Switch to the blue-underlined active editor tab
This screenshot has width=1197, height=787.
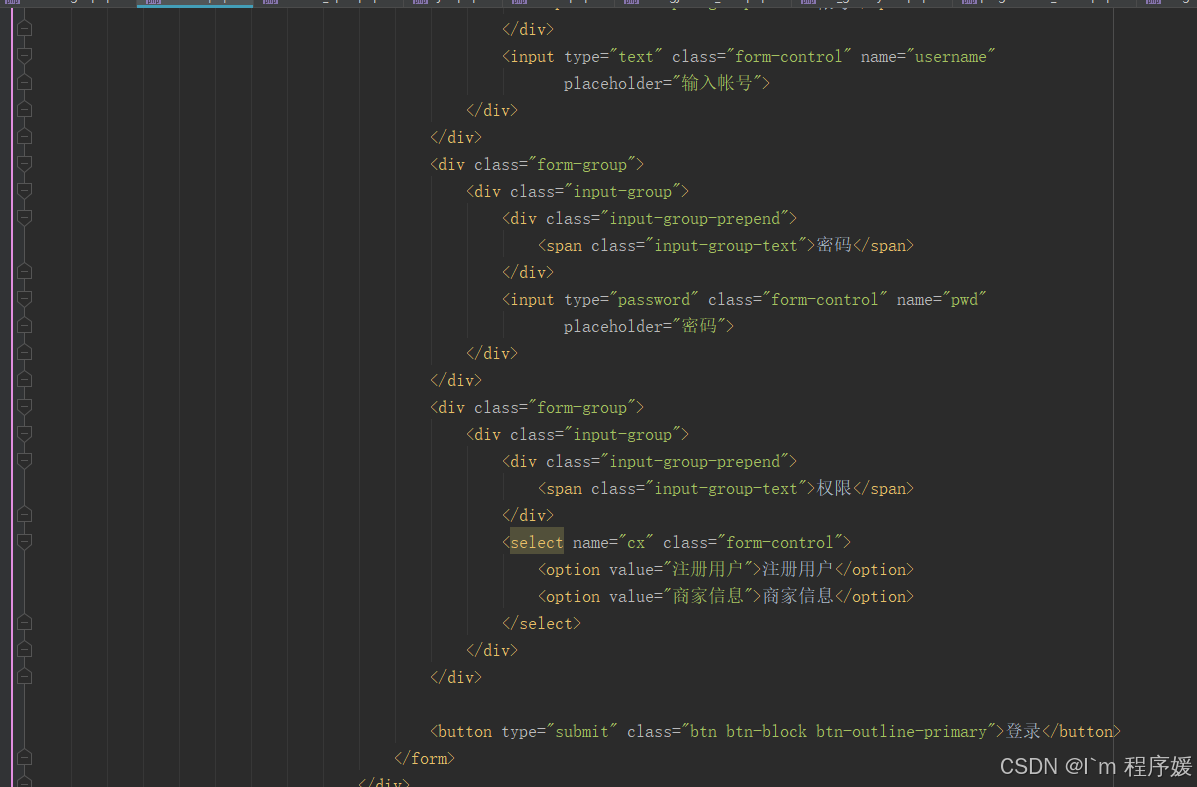click(x=195, y=6)
